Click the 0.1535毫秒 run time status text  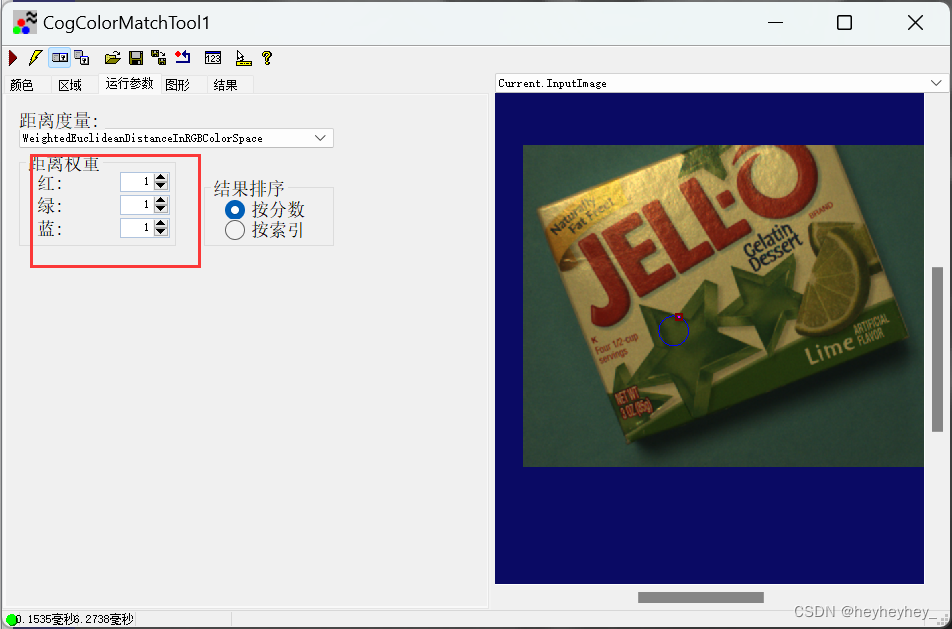[x=45, y=619]
